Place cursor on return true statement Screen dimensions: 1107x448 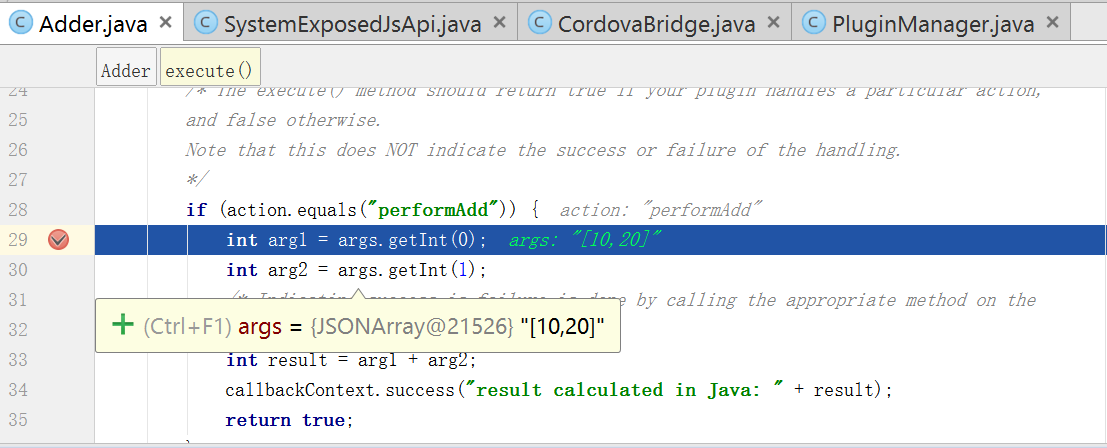tap(288, 420)
